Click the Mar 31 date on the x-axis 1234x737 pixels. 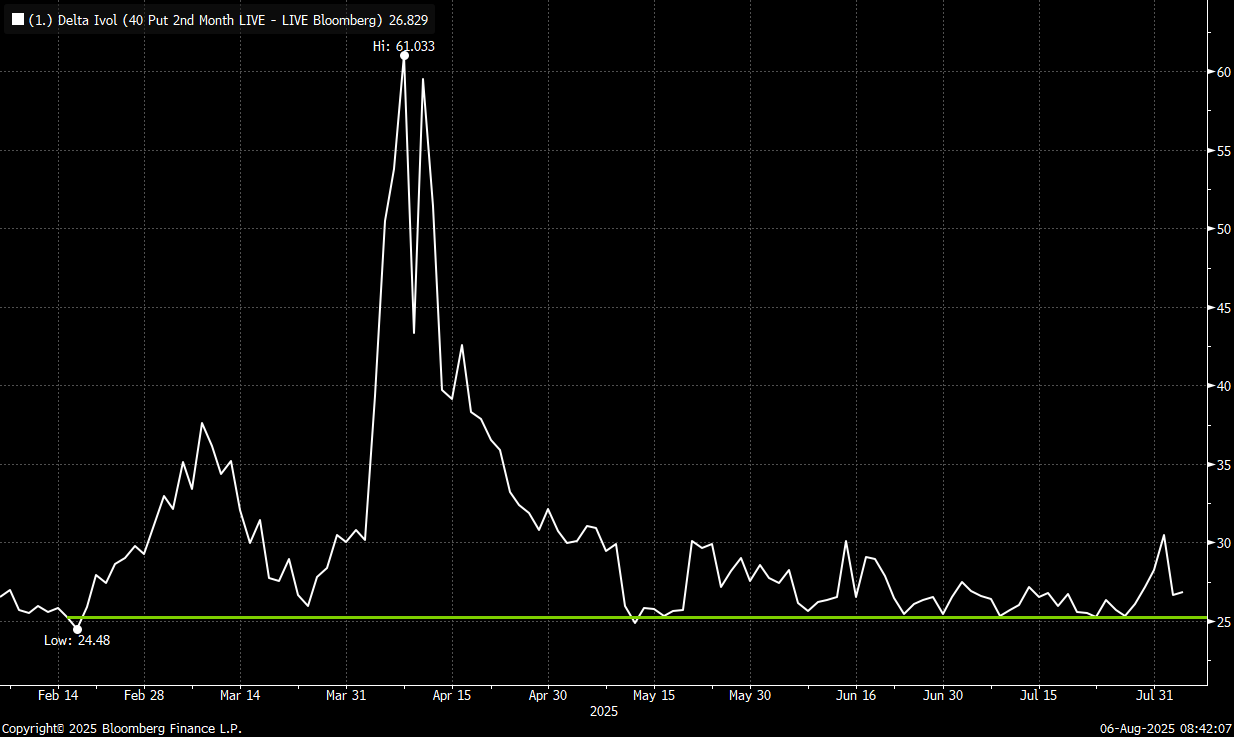(x=345, y=695)
